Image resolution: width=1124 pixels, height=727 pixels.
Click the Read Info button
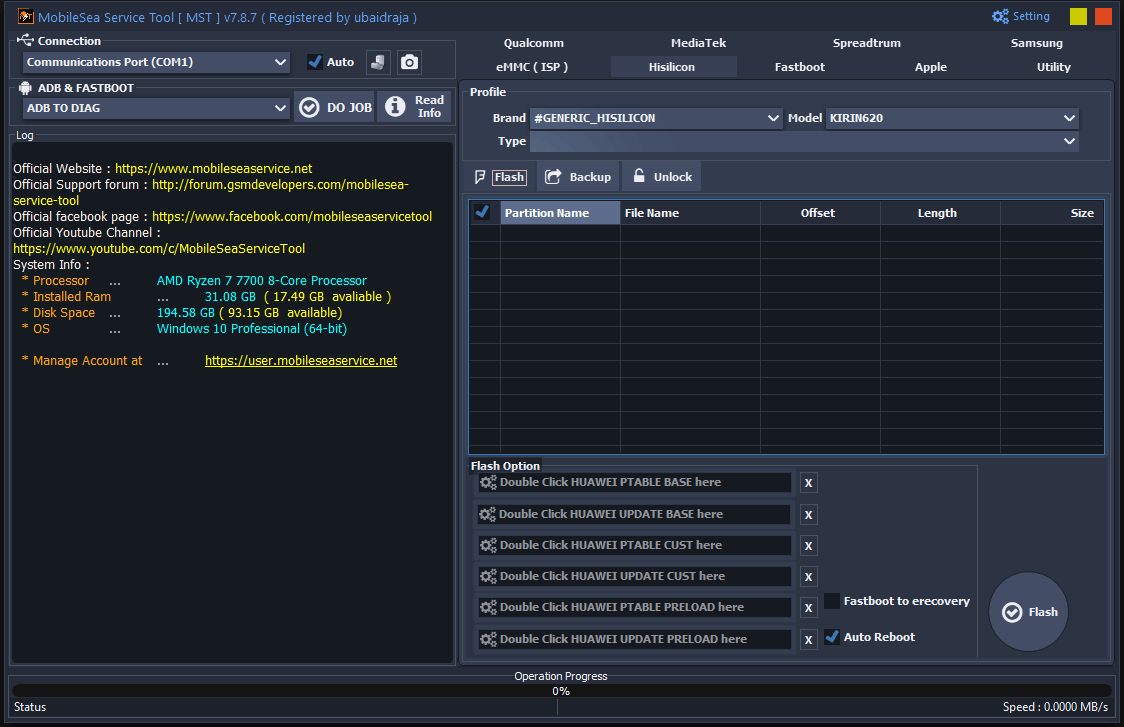(415, 107)
